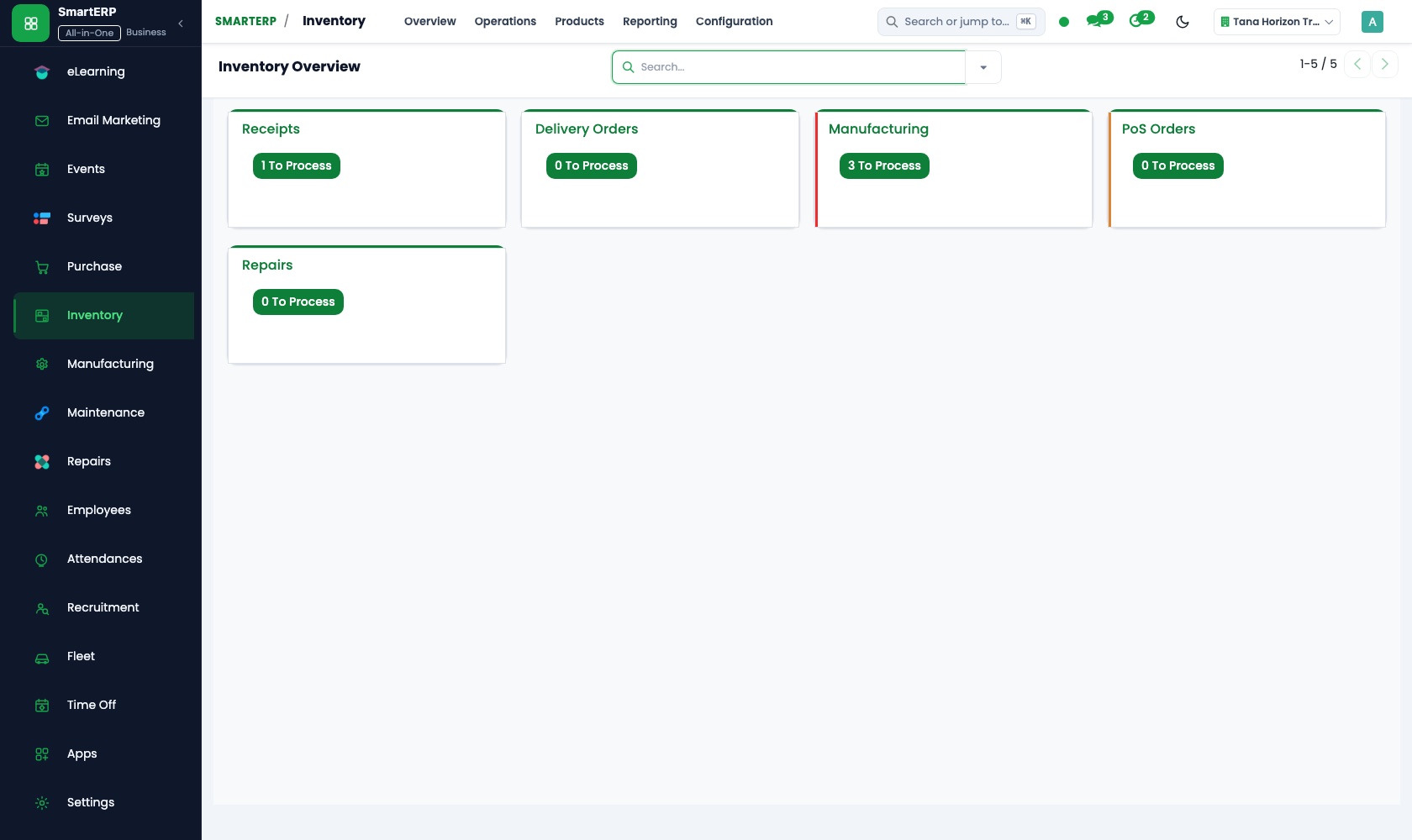Click the SmartERP brand name text
This screenshot has width=1412, height=840.
tap(87, 13)
